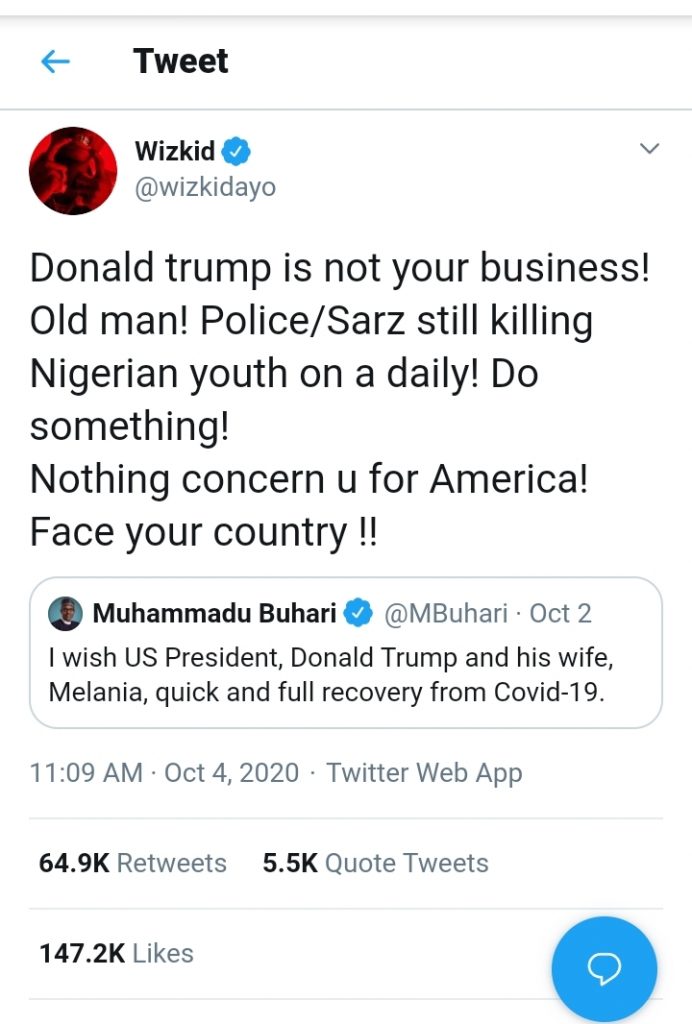Click Muhammadu Buhari's small avatar
This screenshot has height=1024, width=692.
click(65, 613)
